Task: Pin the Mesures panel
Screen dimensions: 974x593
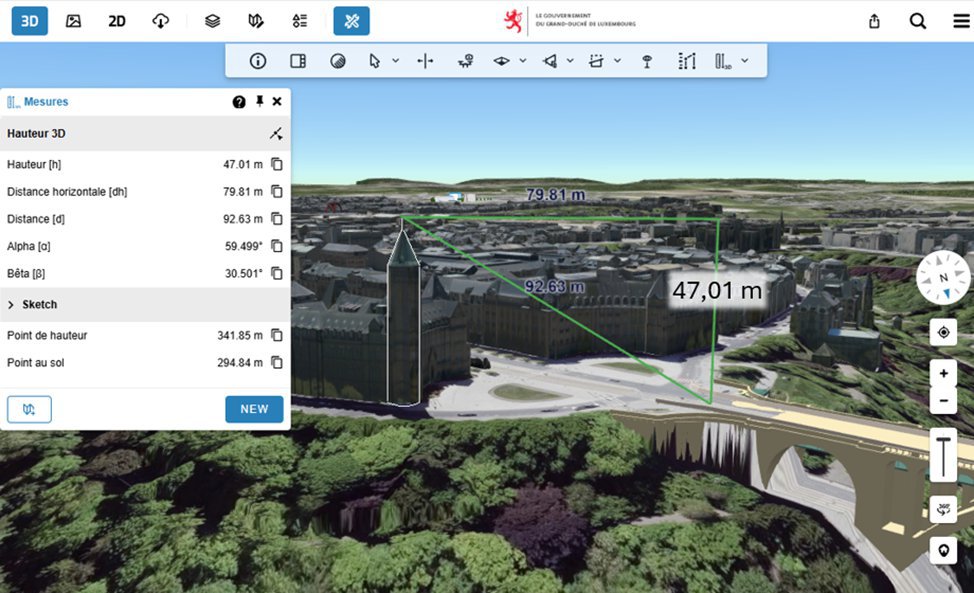Action: [257, 101]
